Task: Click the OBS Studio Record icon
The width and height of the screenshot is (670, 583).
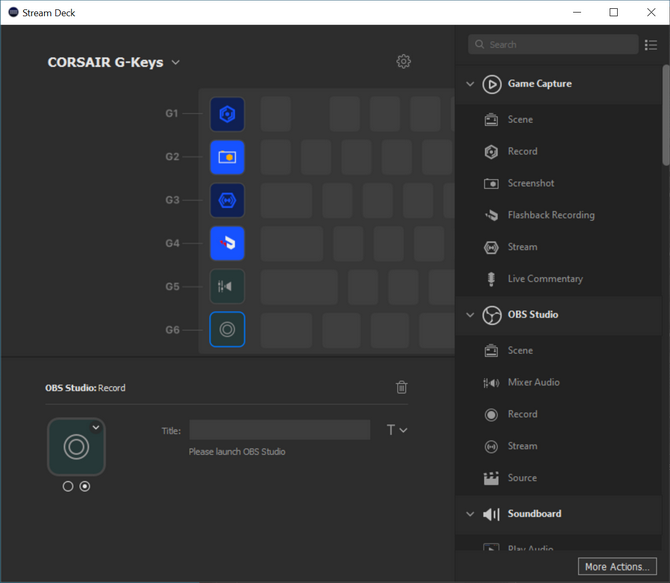Action: click(x=491, y=415)
